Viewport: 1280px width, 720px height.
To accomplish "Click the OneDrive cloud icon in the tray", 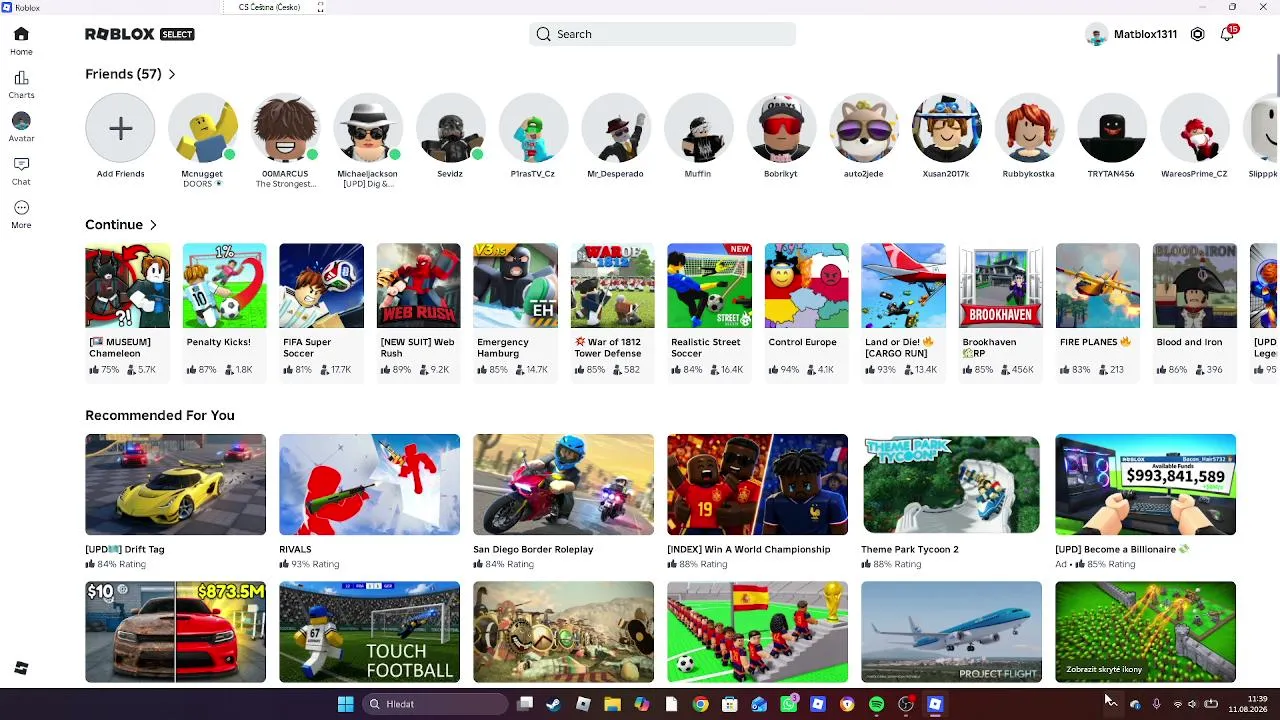I will (1135, 704).
